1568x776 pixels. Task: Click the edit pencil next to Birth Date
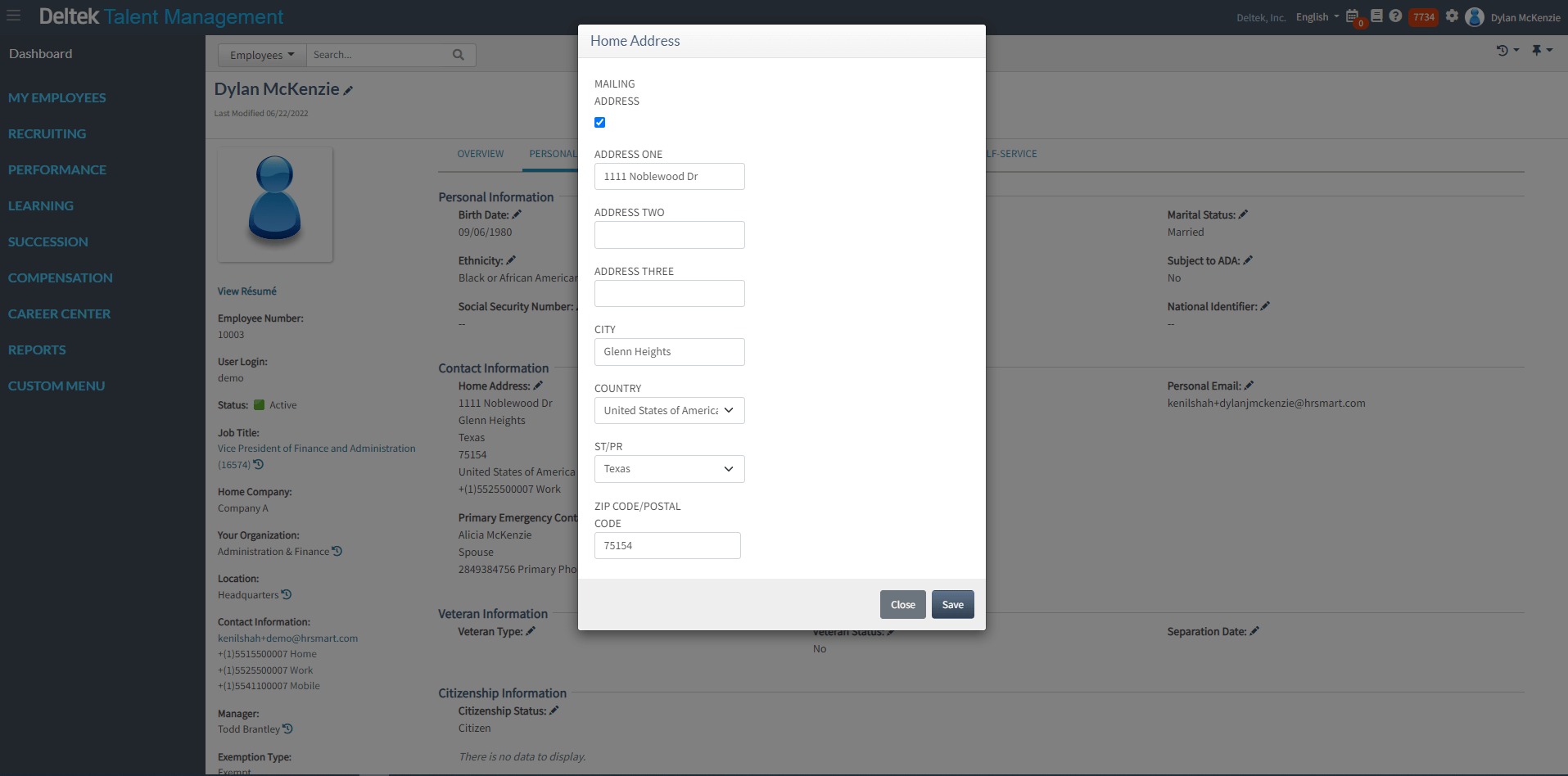[x=517, y=214]
